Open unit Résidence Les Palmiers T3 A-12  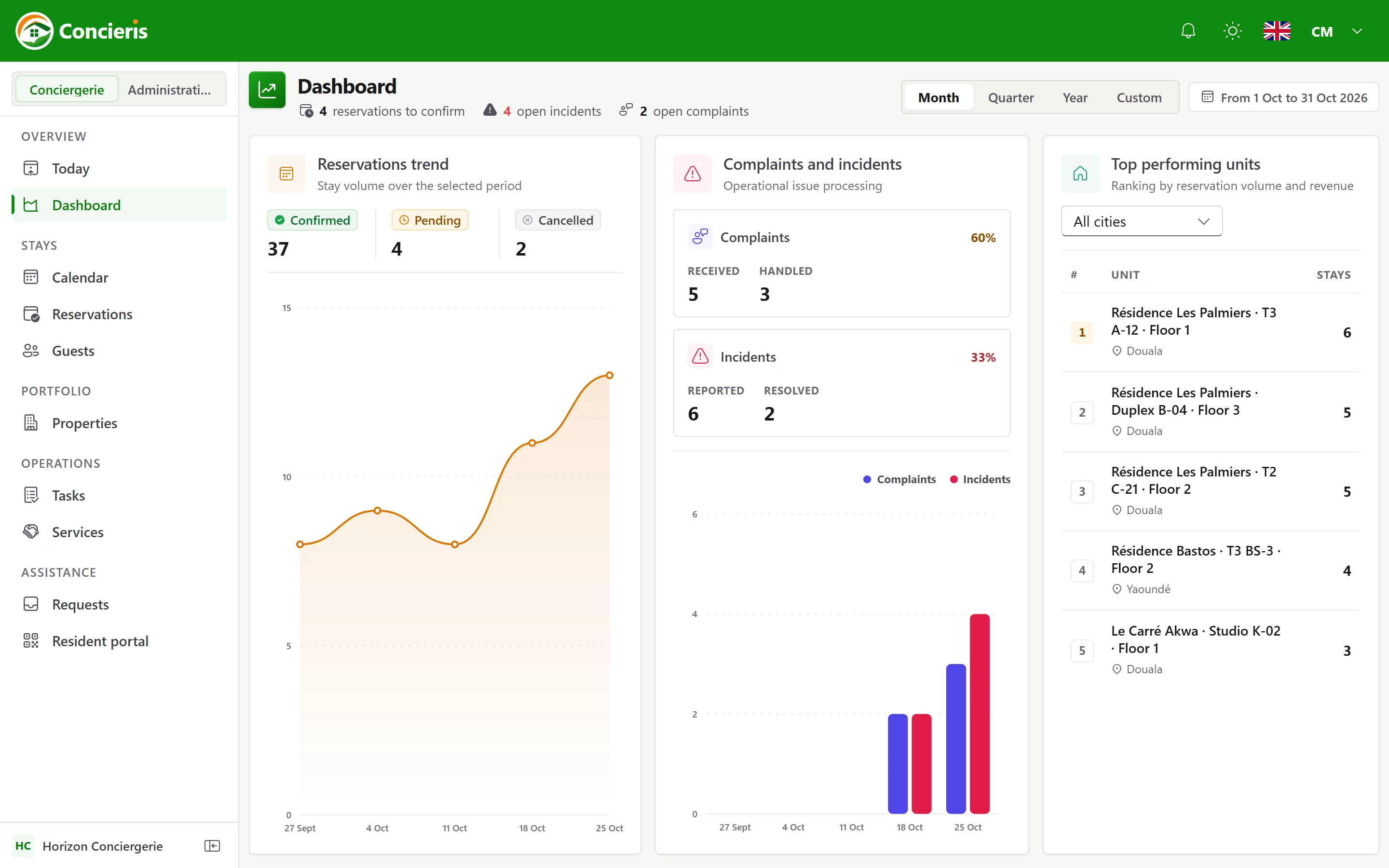point(1211,332)
